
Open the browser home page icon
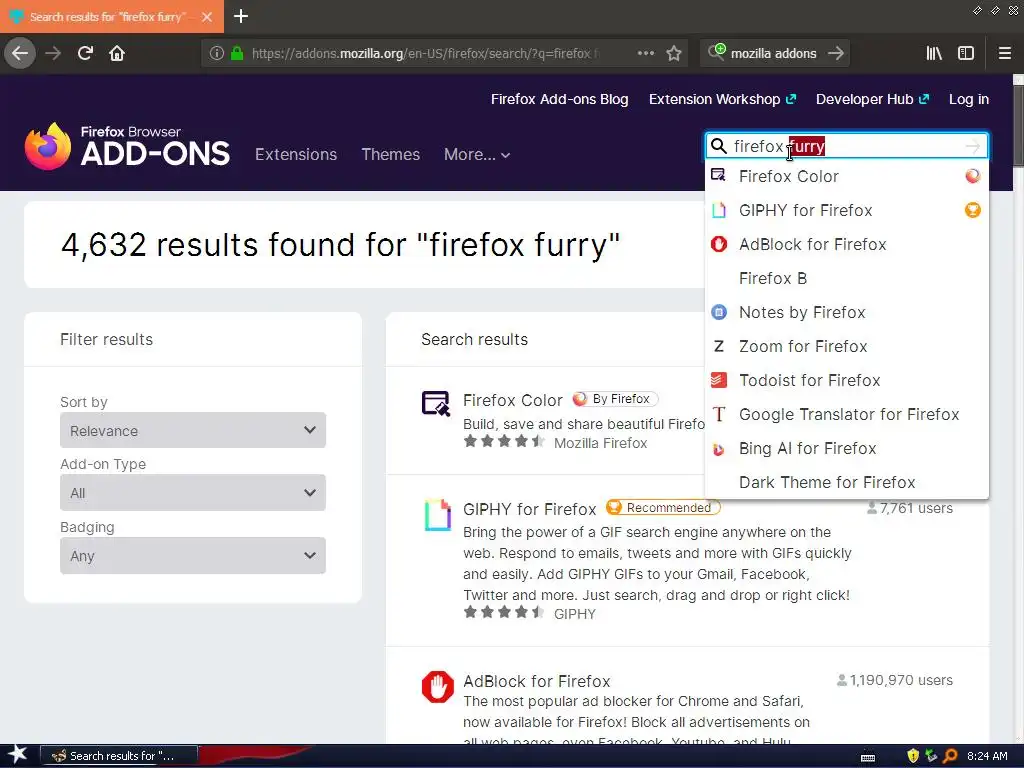click(117, 53)
